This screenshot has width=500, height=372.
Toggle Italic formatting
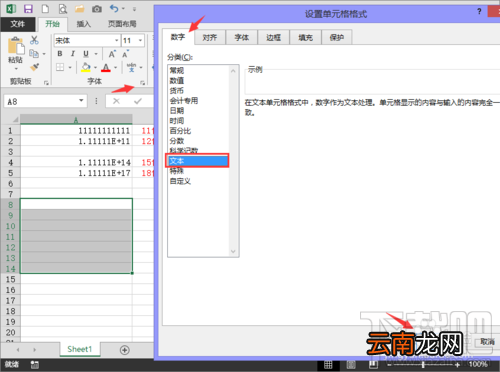coord(73,54)
